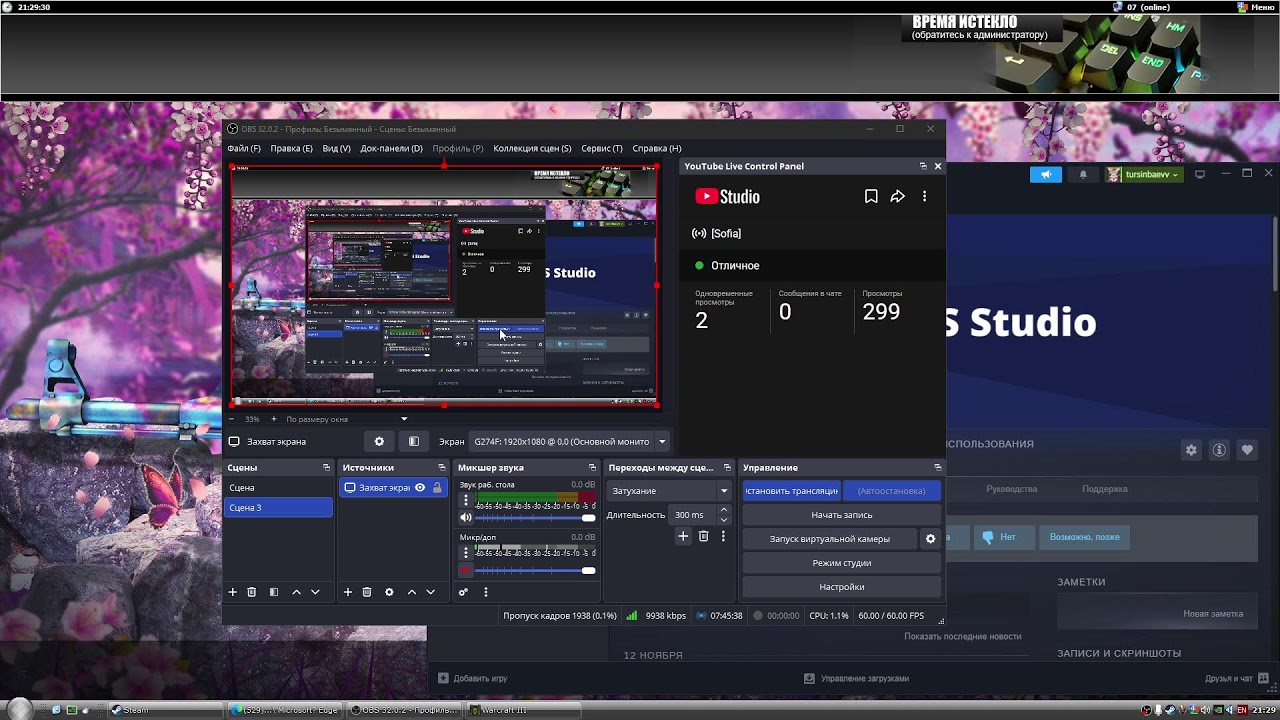Add a scene transition with plus icon

[683, 536]
